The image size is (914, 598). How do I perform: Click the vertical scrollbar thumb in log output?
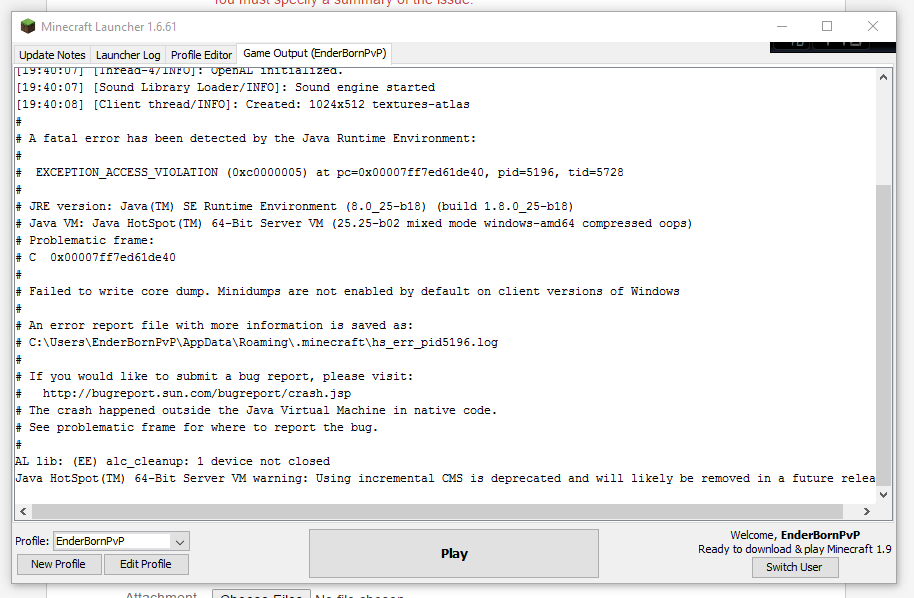coord(884,335)
